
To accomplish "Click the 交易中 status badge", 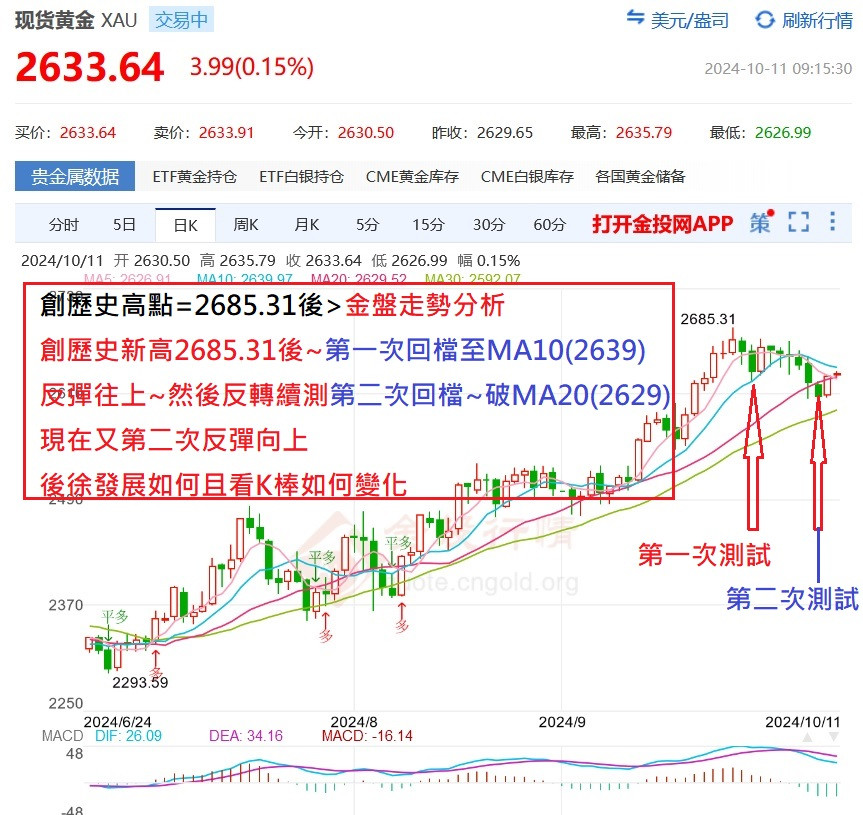I will (x=181, y=20).
